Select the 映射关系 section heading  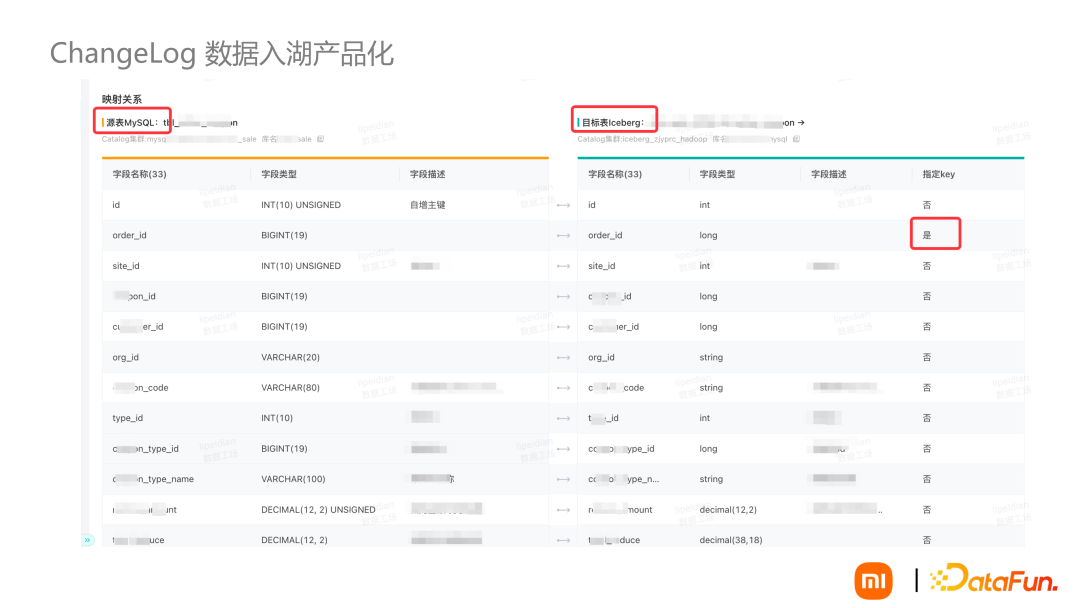click(x=122, y=99)
